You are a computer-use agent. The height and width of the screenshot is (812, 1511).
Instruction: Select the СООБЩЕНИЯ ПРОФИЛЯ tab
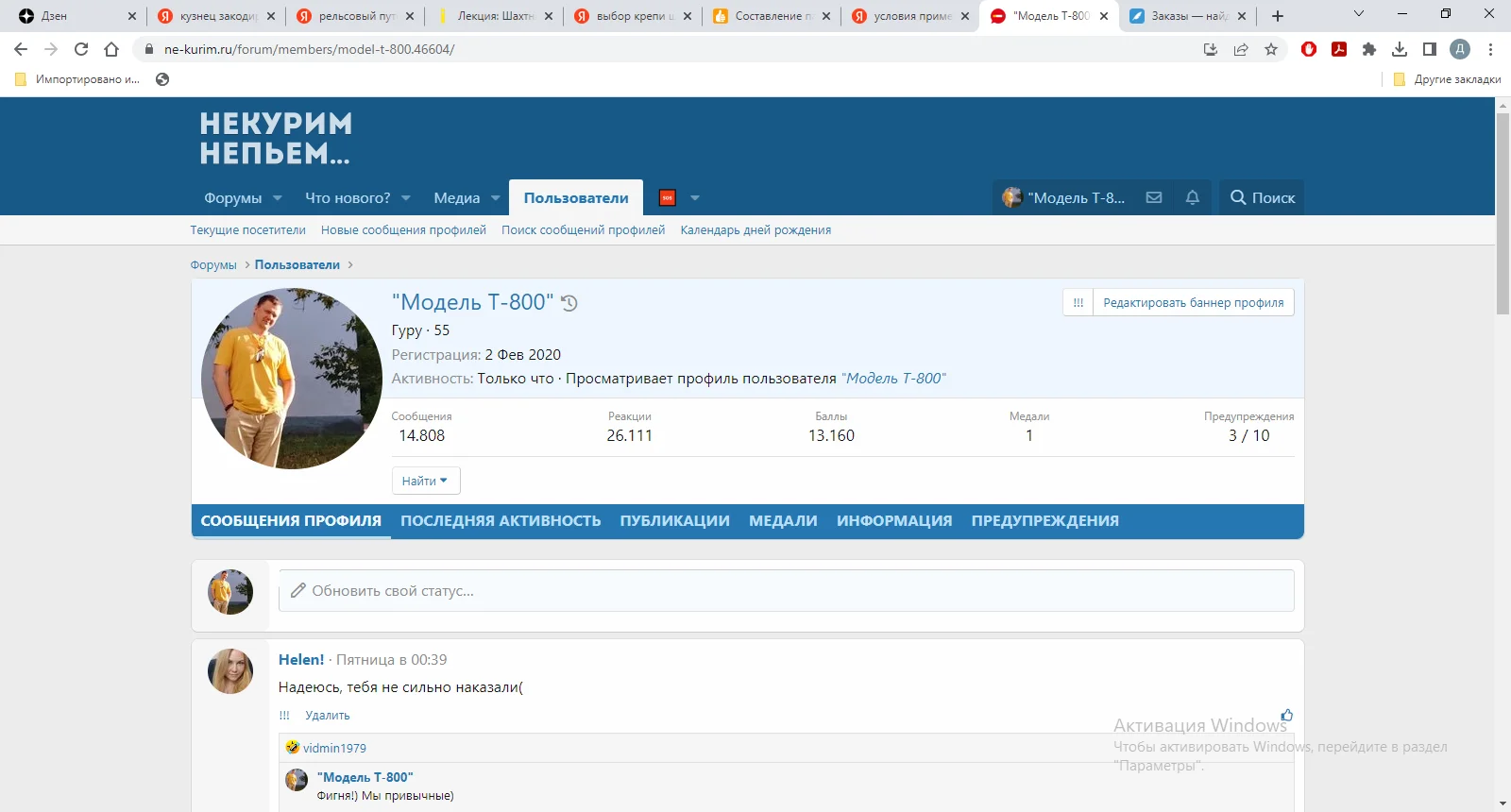[291, 521]
